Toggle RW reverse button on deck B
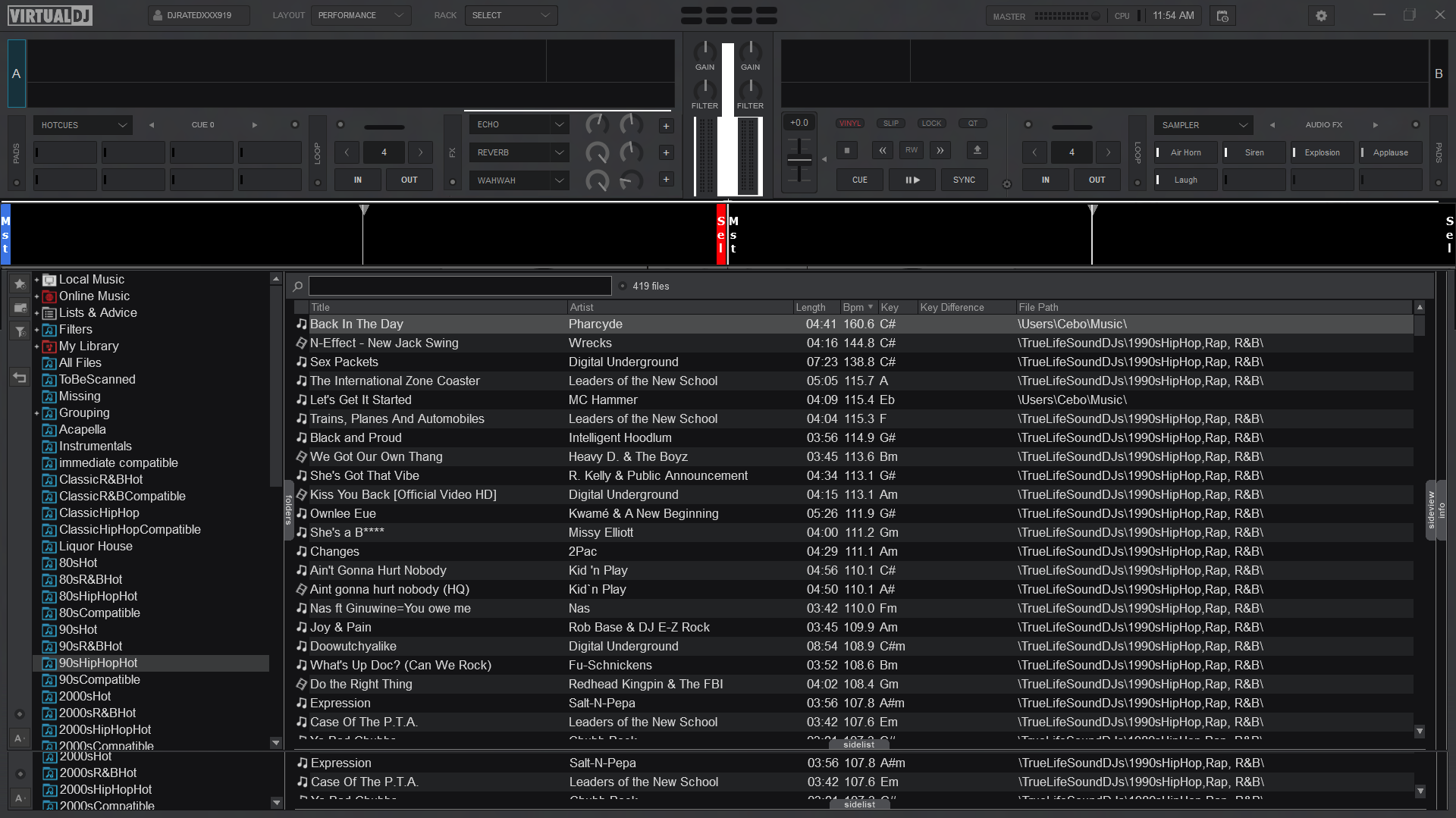This screenshot has width=1456, height=818. click(x=912, y=150)
